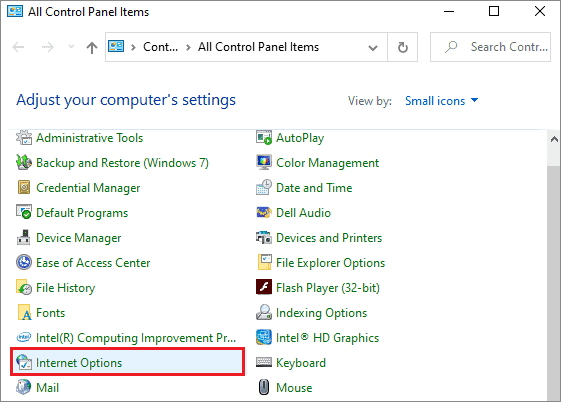The height and width of the screenshot is (402, 561).
Task: Click the Date and Time icon
Action: (264, 187)
